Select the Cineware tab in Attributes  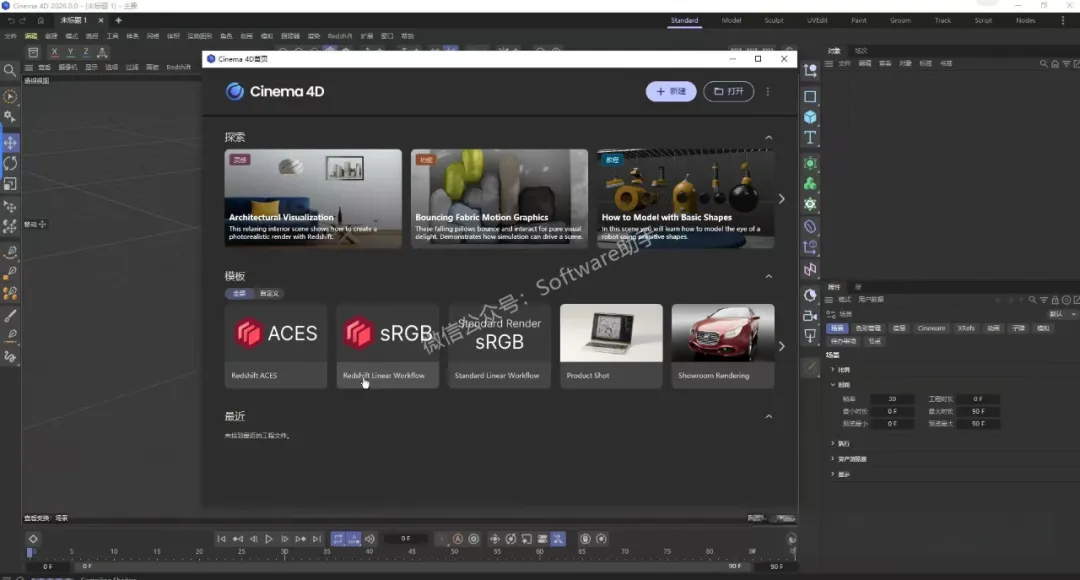[x=931, y=329]
